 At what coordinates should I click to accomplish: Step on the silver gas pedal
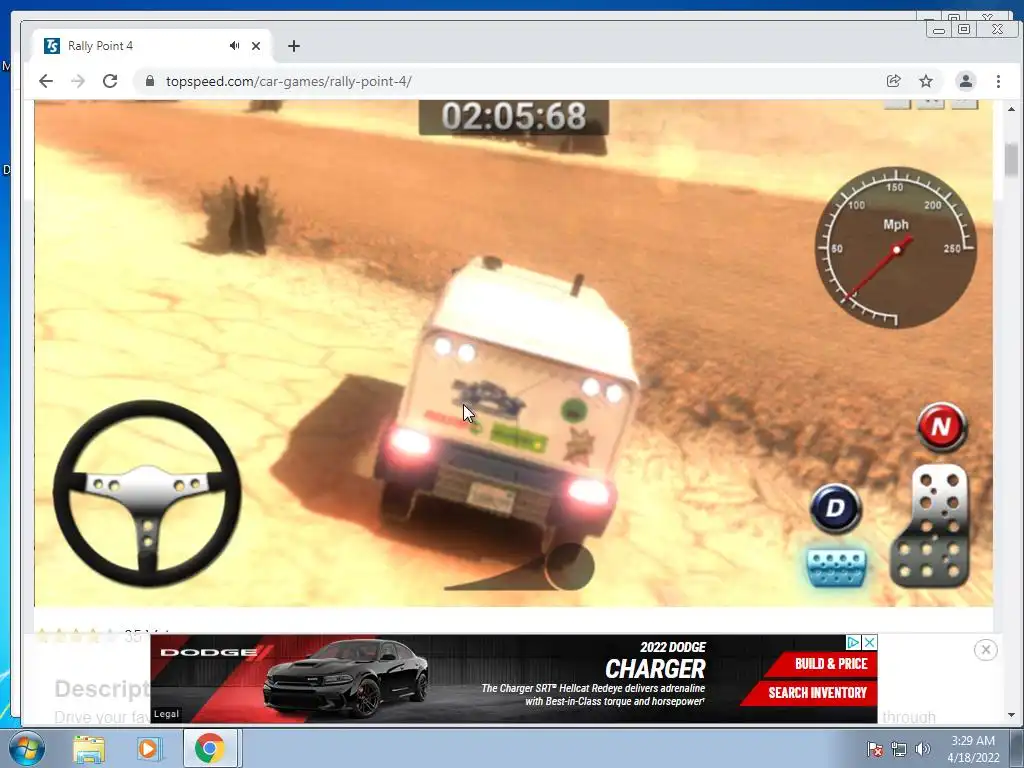(x=930, y=526)
